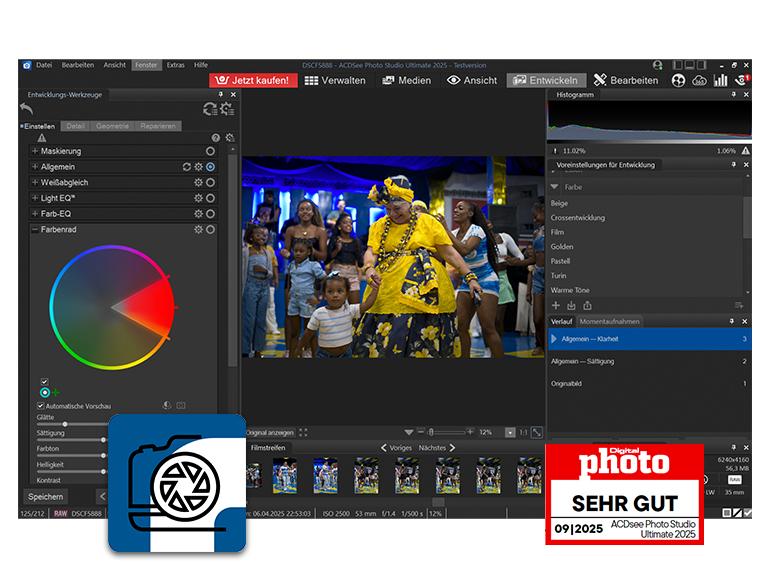This screenshot has height=578, width=770.
Task: Toggle the Maskierung group circle
Action: pos(210,151)
